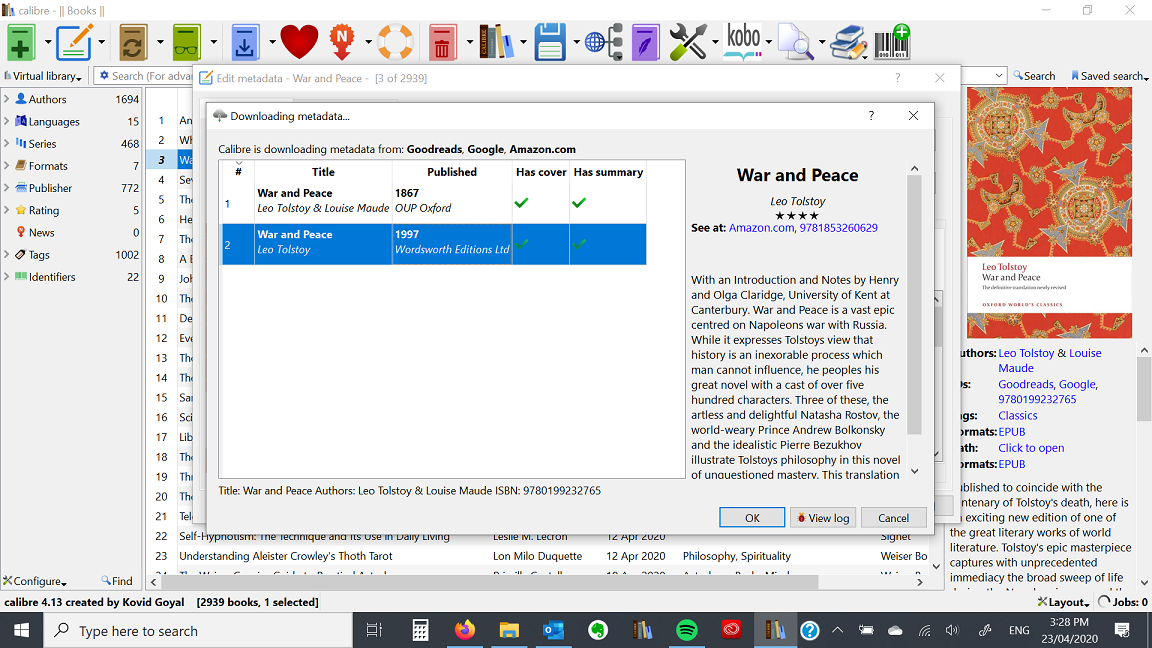Open the Calibre library bookshelf icon
The height and width of the screenshot is (648, 1152).
click(496, 42)
